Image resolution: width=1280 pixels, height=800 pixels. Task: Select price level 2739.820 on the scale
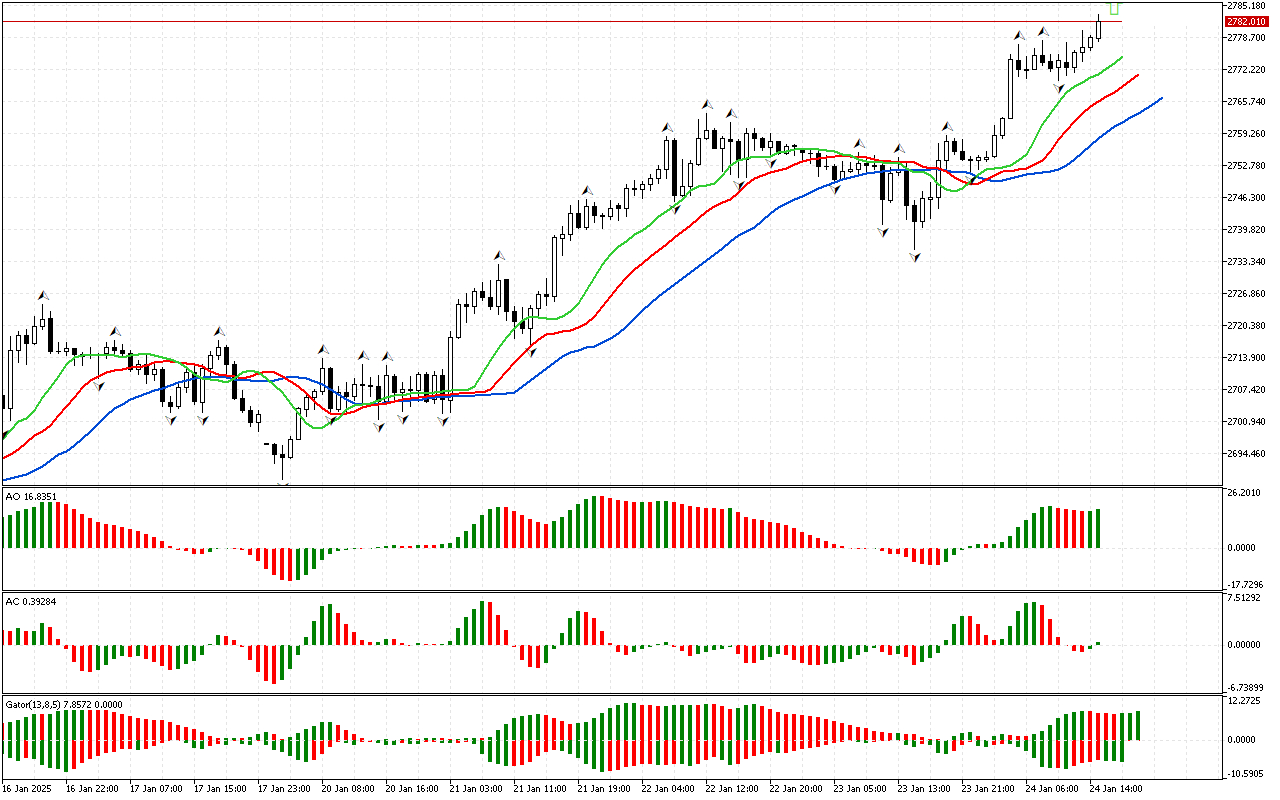click(1246, 230)
